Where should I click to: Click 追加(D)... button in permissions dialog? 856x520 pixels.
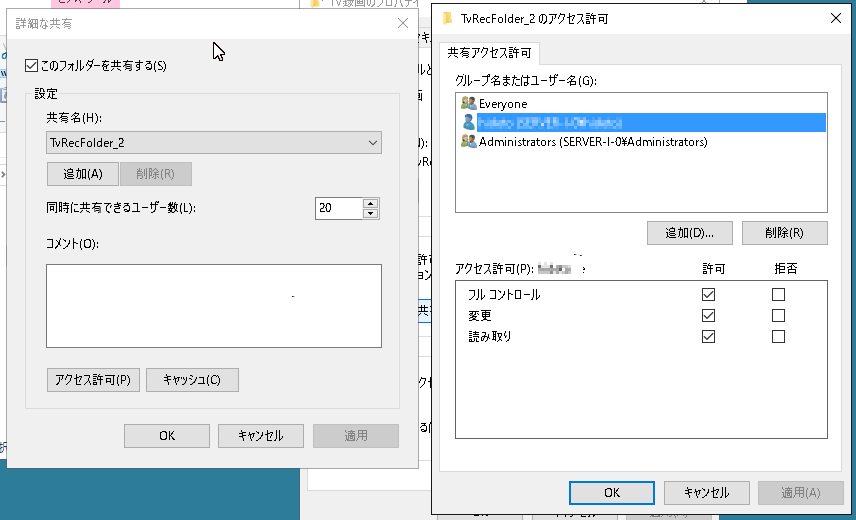click(689, 233)
